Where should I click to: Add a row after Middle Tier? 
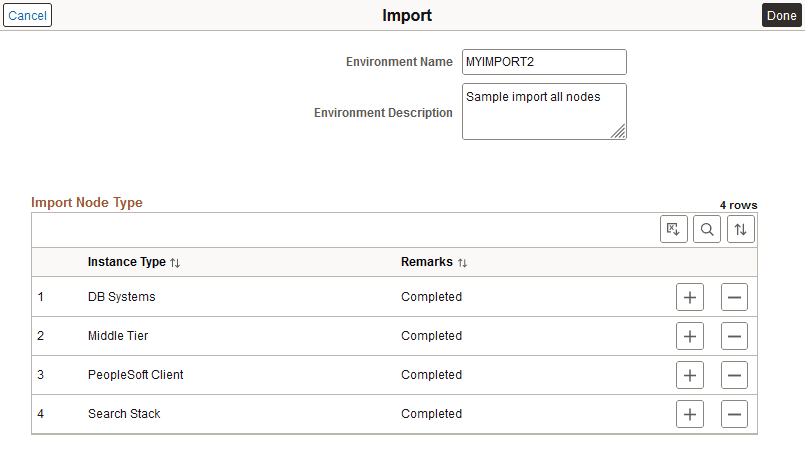coord(690,336)
